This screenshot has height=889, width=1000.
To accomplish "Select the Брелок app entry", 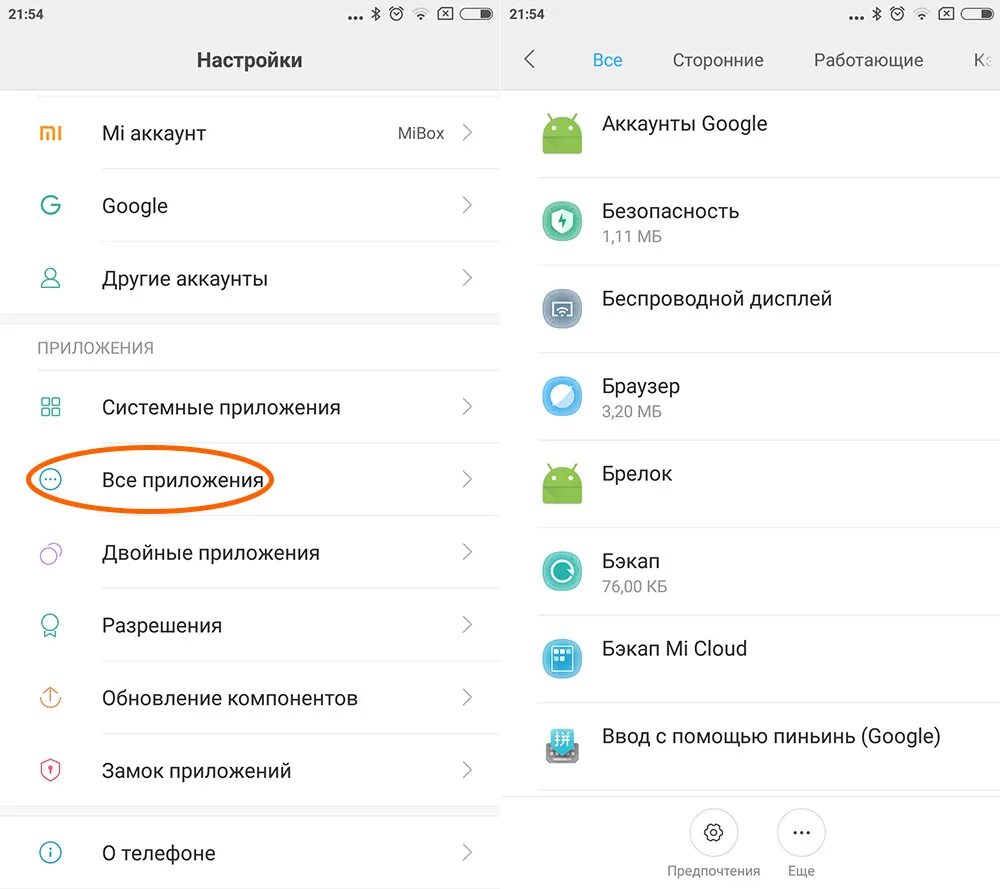I will 750,483.
